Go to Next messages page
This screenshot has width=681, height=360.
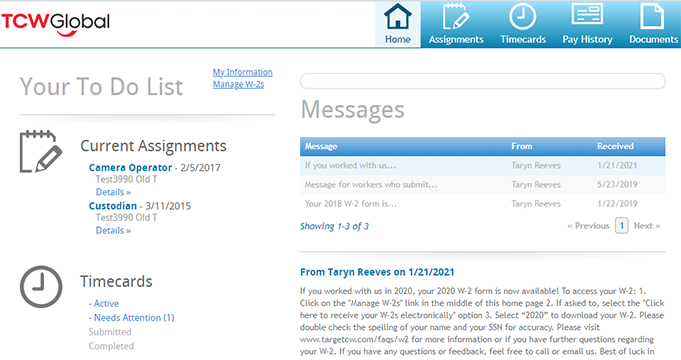tap(647, 226)
